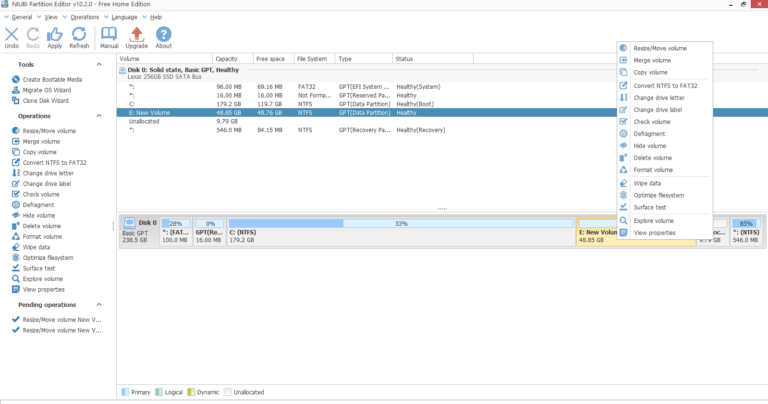768x404 pixels.
Task: Choose Wipe data in context menu
Action: tap(664, 183)
